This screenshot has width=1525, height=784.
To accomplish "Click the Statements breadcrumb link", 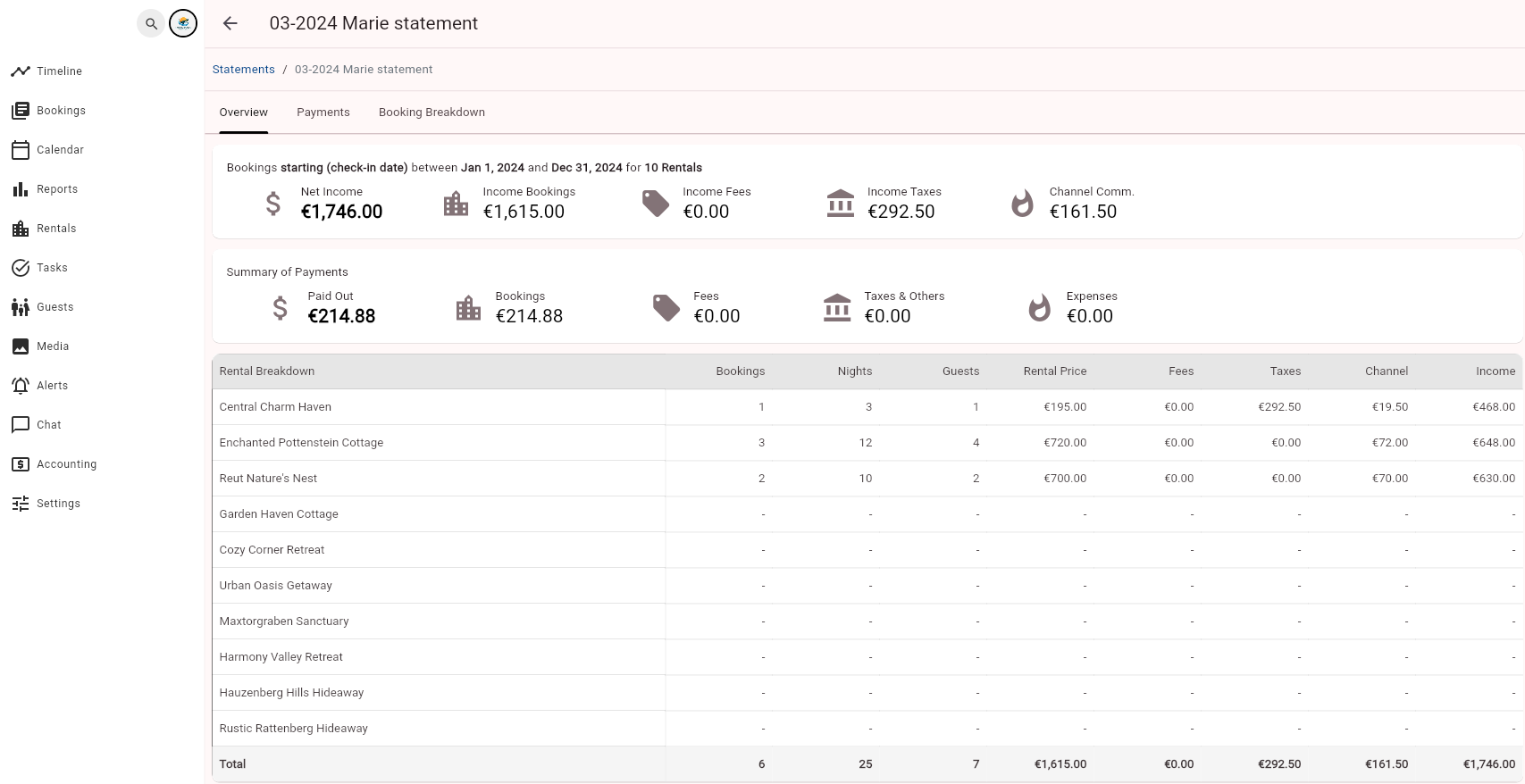I will point(243,70).
